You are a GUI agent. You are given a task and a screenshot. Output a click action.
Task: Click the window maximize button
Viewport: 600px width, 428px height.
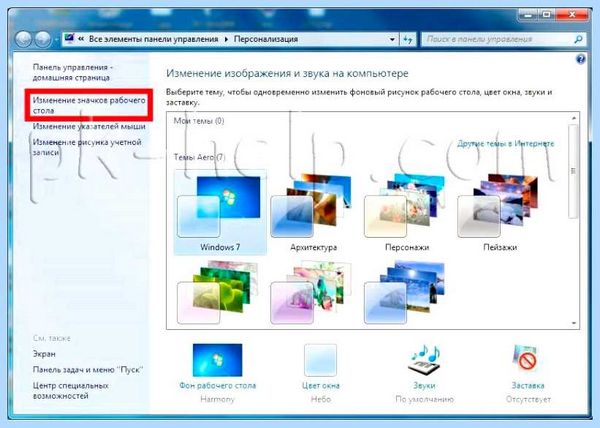[x=547, y=15]
